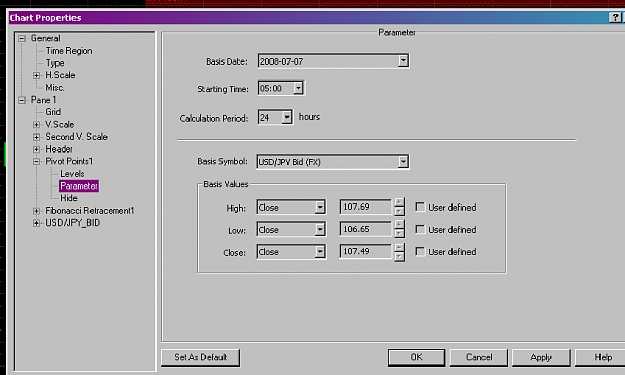Click the Cancel button
Viewport: 625px width, 375px height.
(x=479, y=357)
